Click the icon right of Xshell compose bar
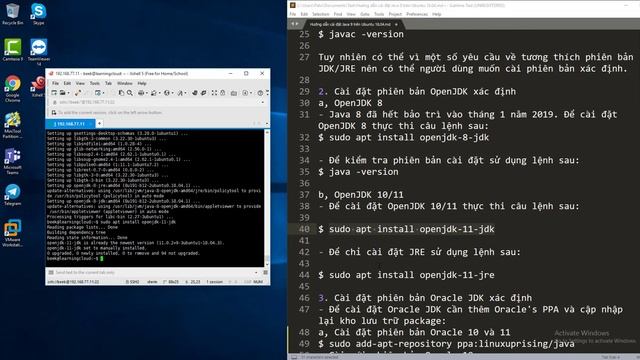This screenshot has height=360, width=640. pos(265,272)
